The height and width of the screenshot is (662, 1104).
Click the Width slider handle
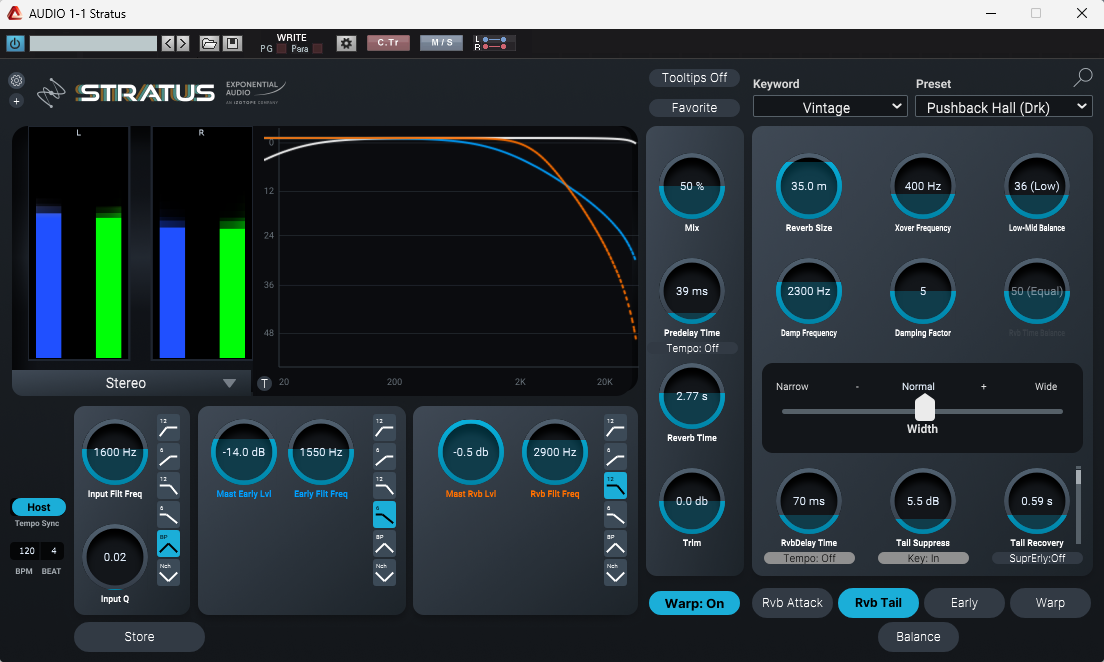coord(925,408)
